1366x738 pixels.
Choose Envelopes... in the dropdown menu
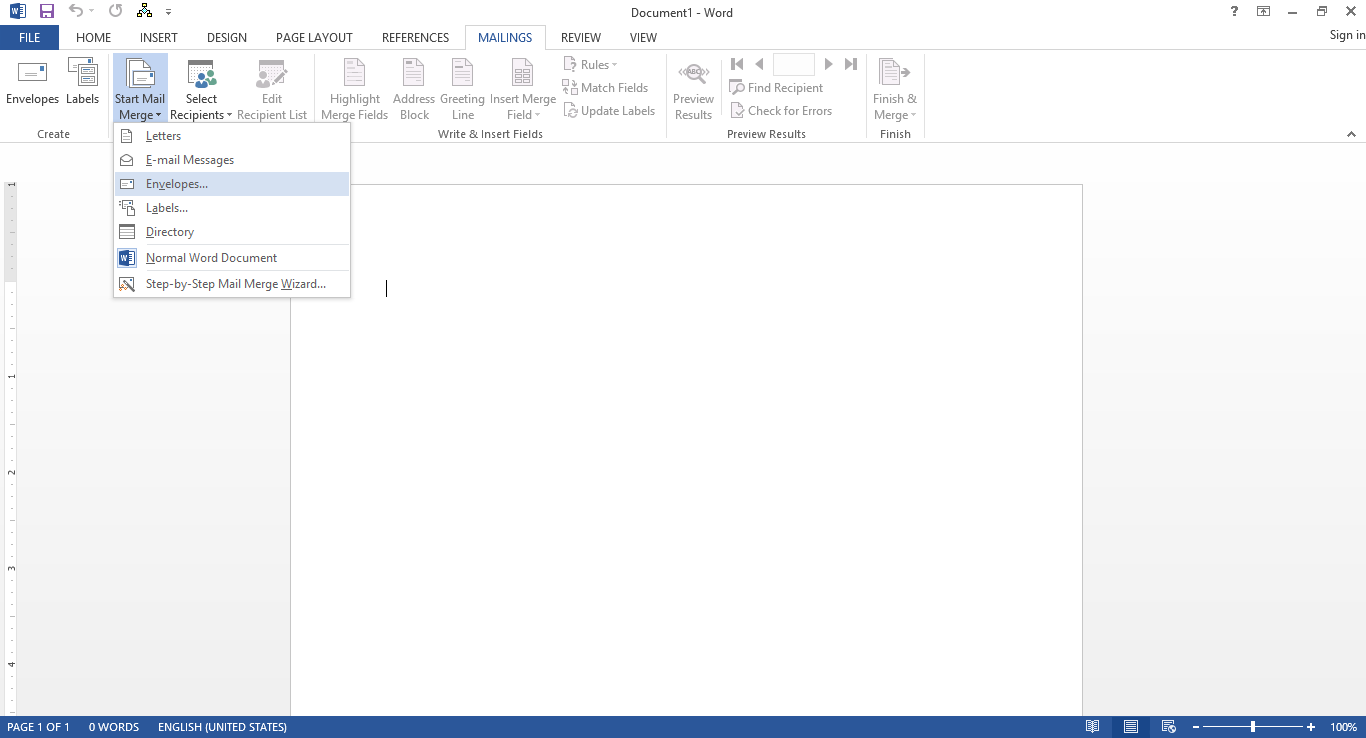[232, 184]
